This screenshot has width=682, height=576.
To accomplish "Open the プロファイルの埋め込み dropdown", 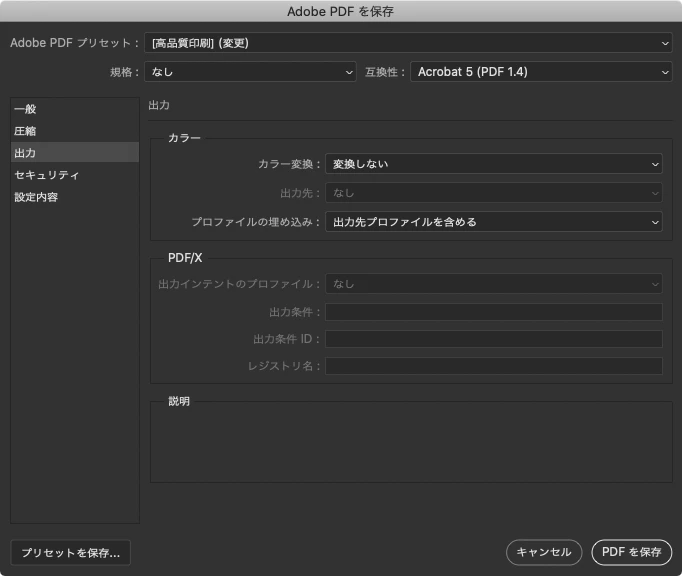I will [494, 222].
